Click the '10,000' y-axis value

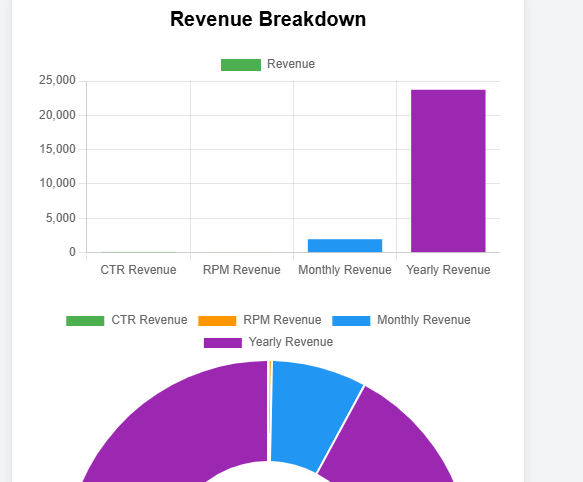coord(57,183)
